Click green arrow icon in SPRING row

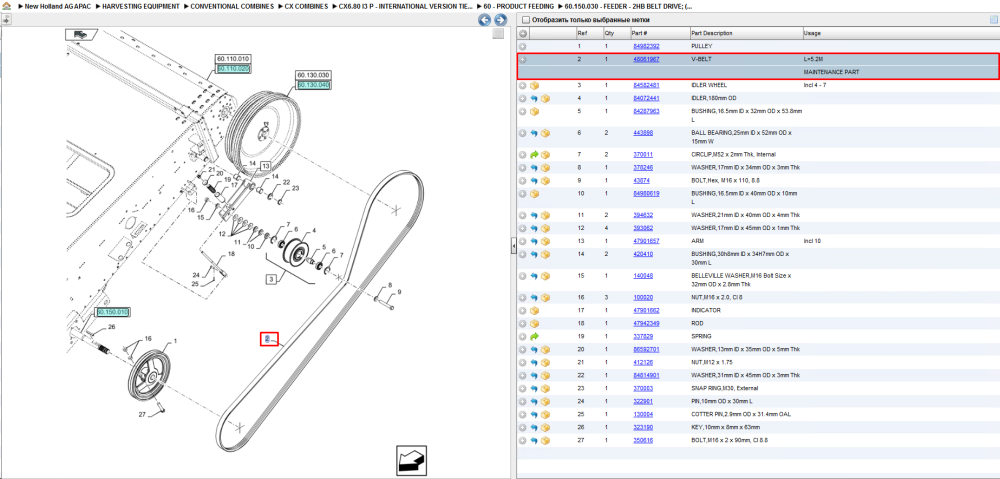coord(534,336)
